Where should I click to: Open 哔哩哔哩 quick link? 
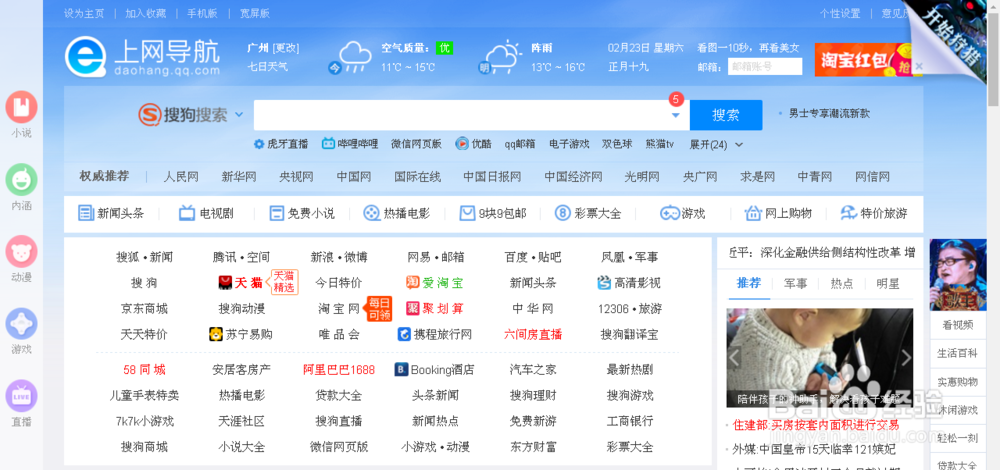click(349, 144)
